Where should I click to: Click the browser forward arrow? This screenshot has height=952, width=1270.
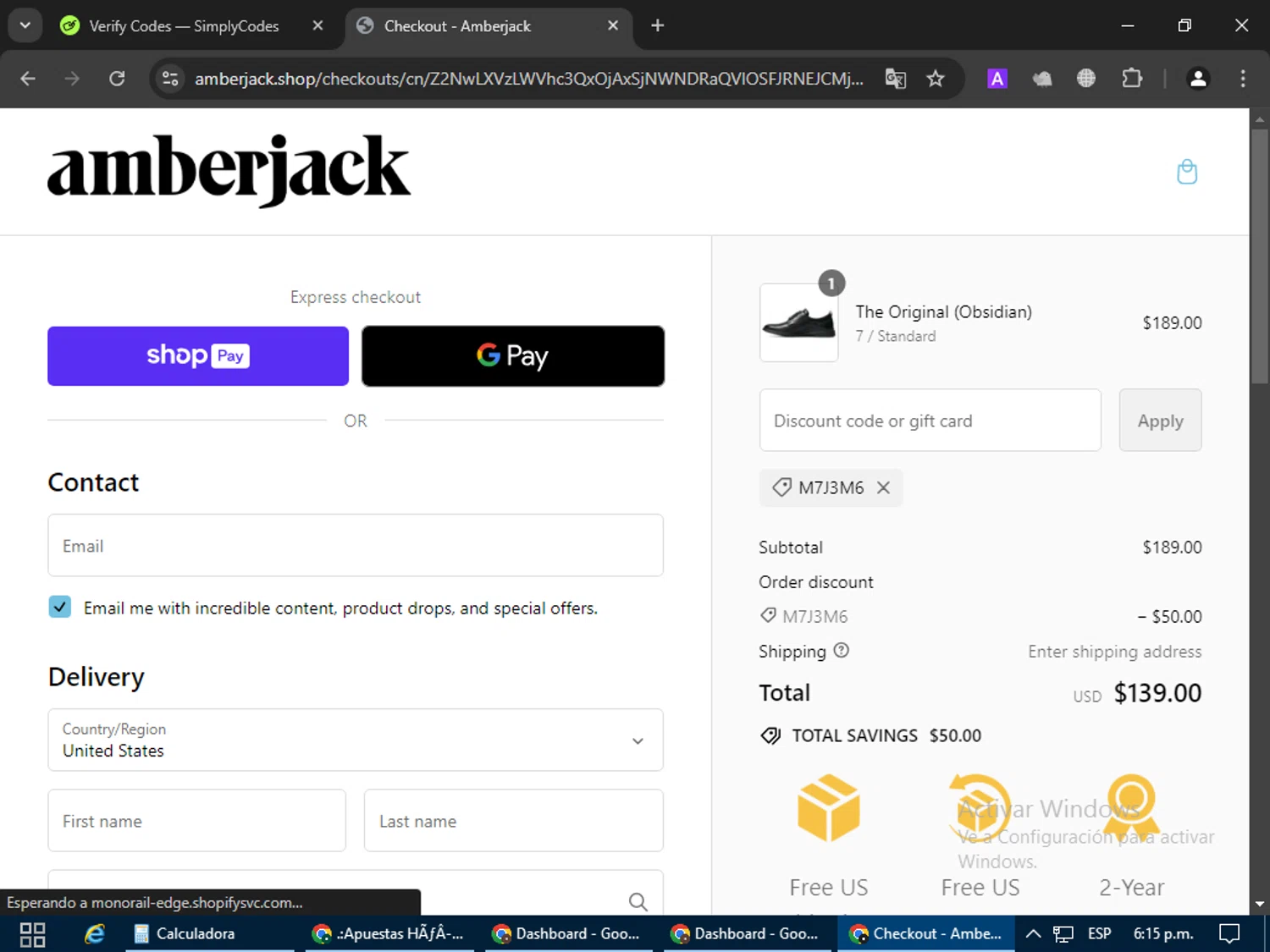pyautogui.click(x=72, y=79)
